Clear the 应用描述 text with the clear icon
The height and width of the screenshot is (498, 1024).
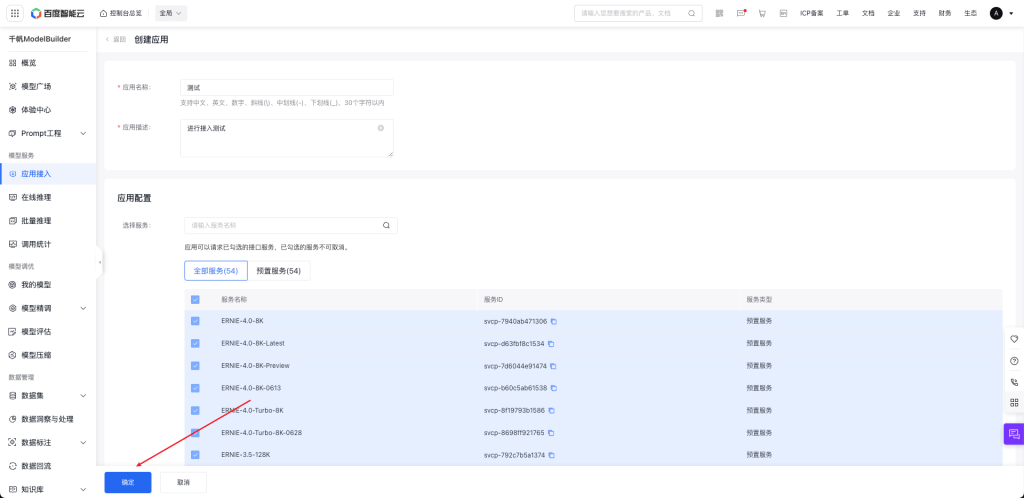point(381,128)
